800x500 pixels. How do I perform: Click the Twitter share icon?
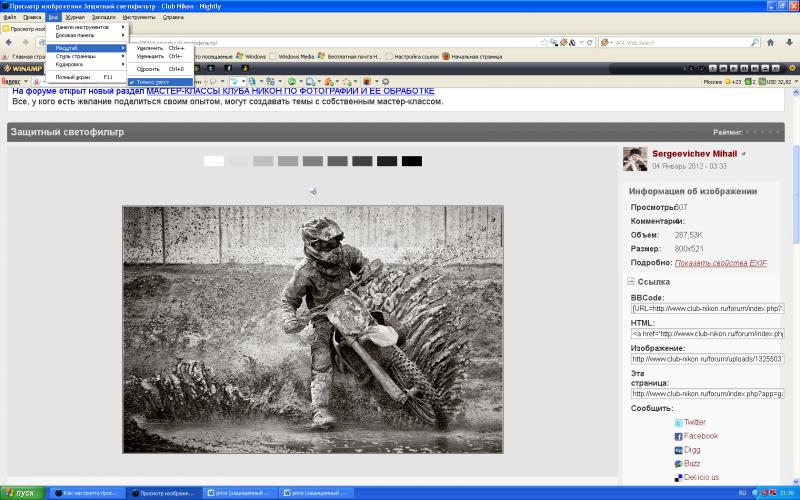click(678, 422)
